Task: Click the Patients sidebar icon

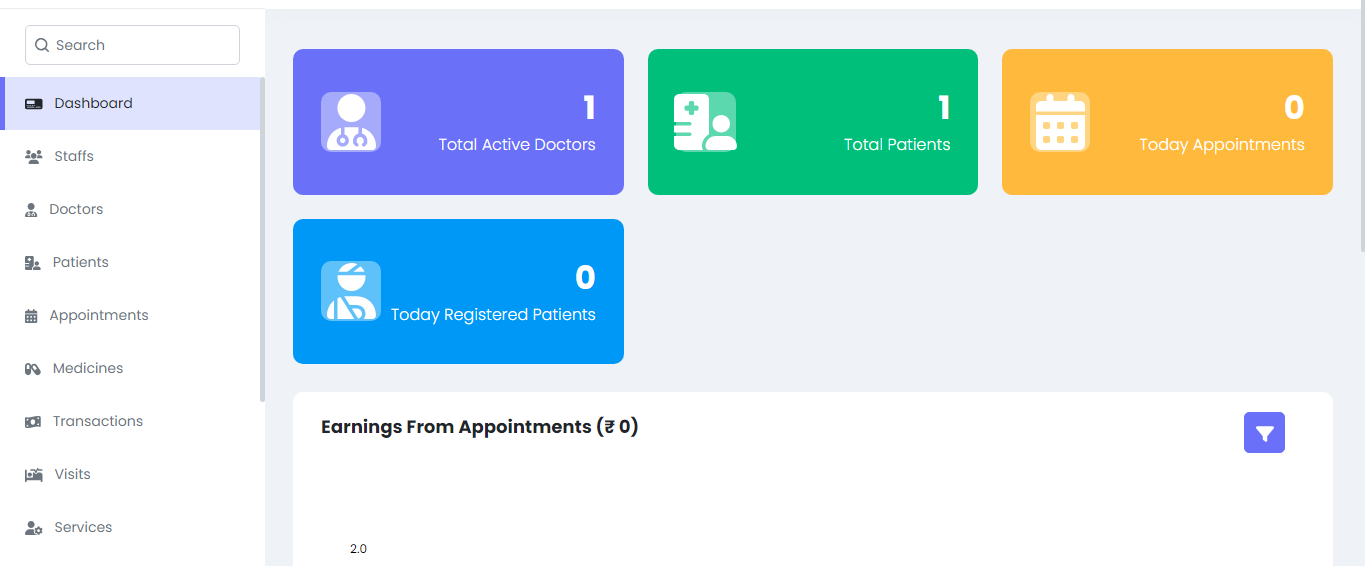Action: [33, 263]
